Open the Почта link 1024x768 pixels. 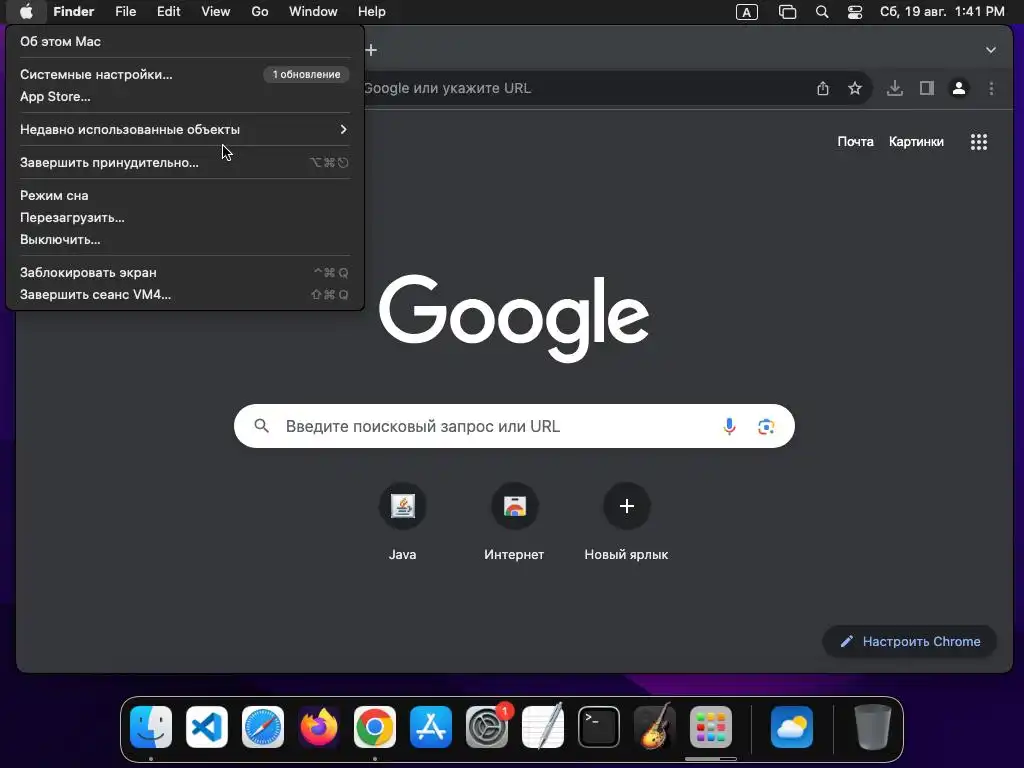click(856, 142)
